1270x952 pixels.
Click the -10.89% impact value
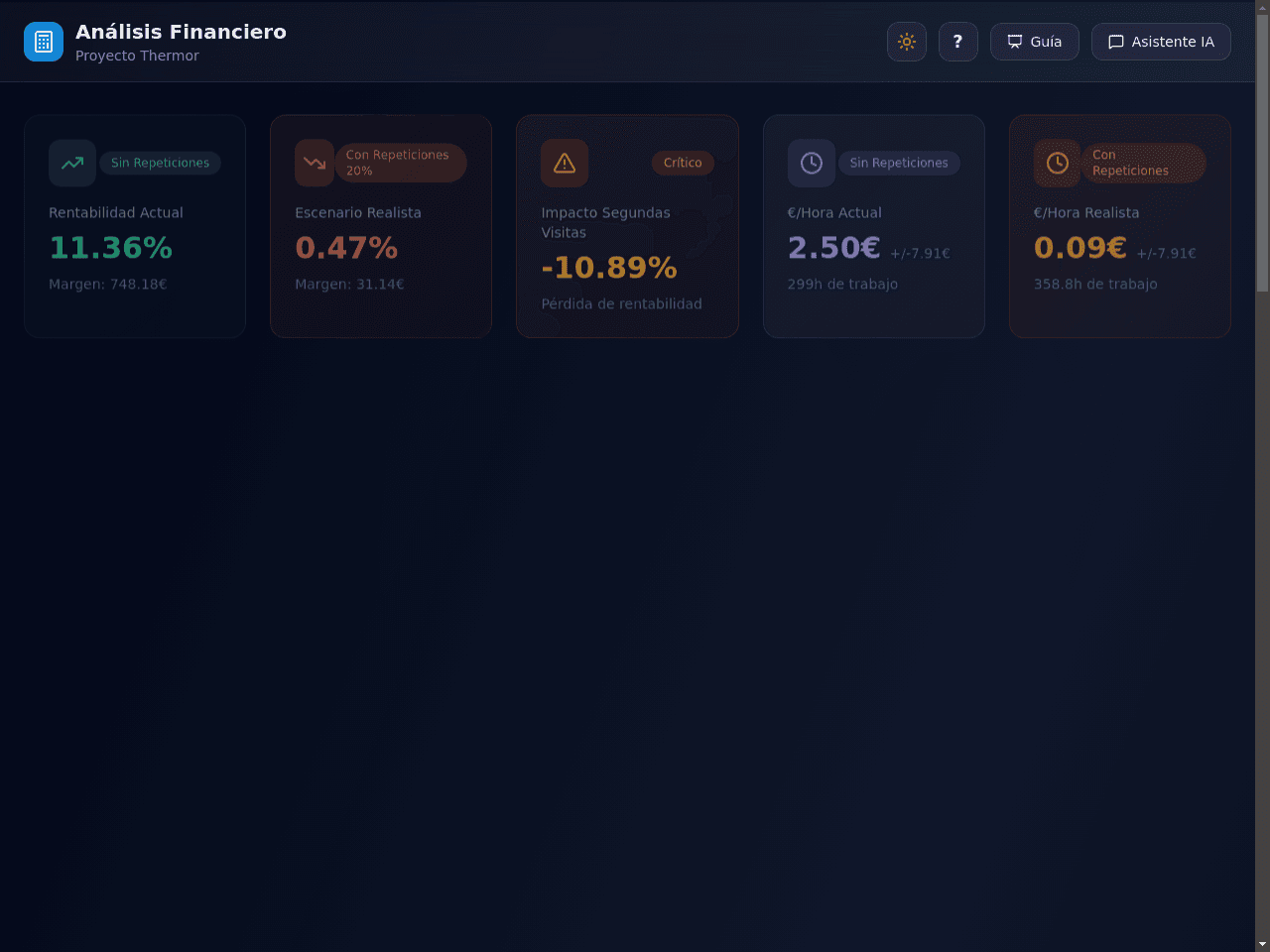609,268
